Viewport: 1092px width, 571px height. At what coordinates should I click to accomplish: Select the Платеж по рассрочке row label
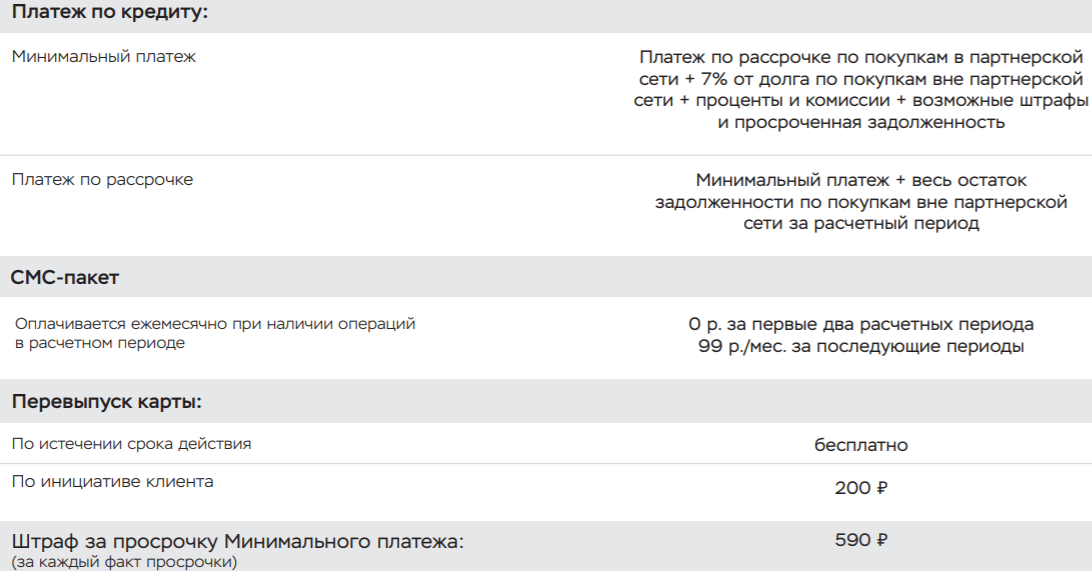click(x=102, y=180)
